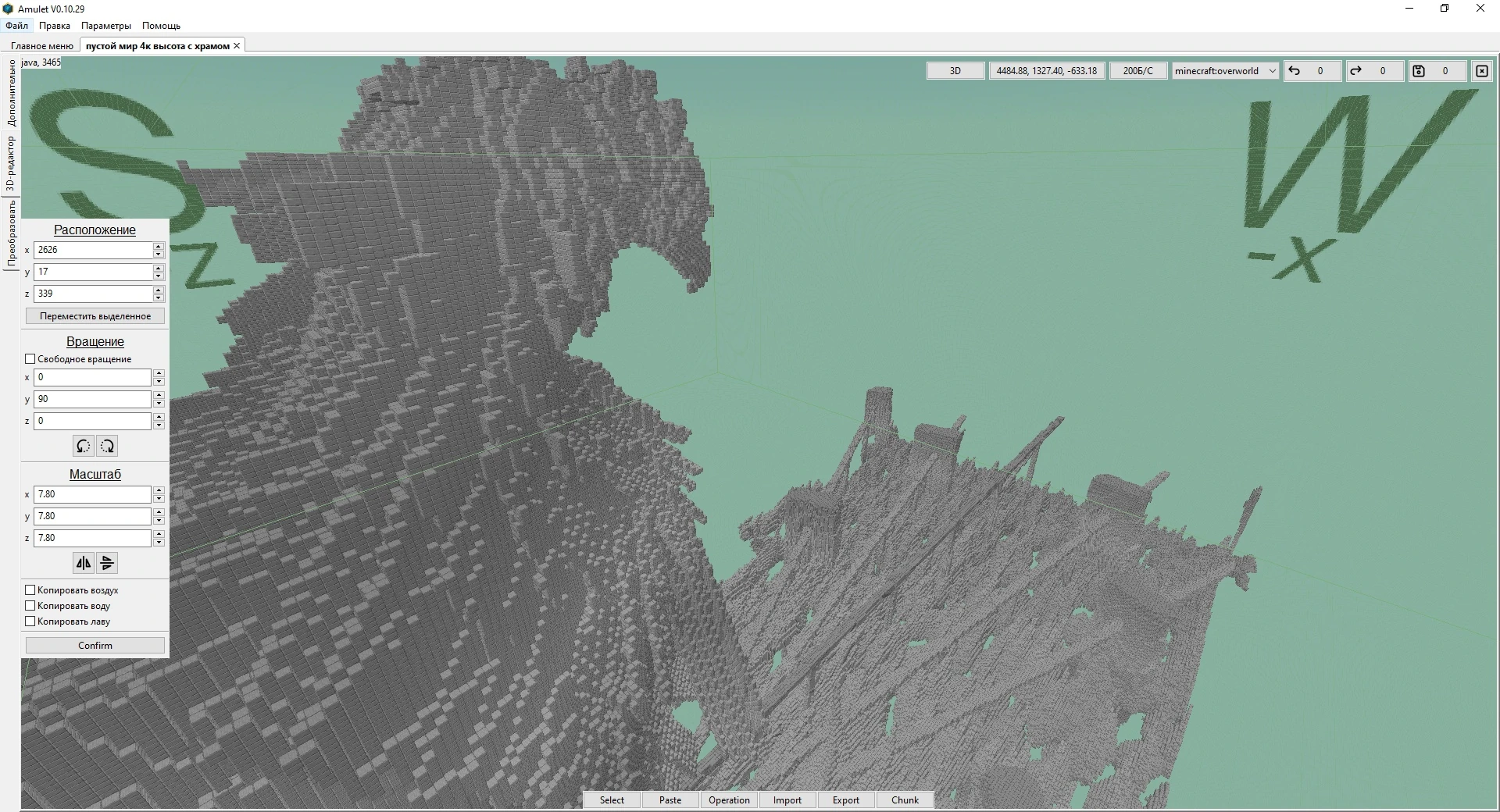The width and height of the screenshot is (1500, 812).
Task: Activate the Chunk tool button
Action: (905, 800)
